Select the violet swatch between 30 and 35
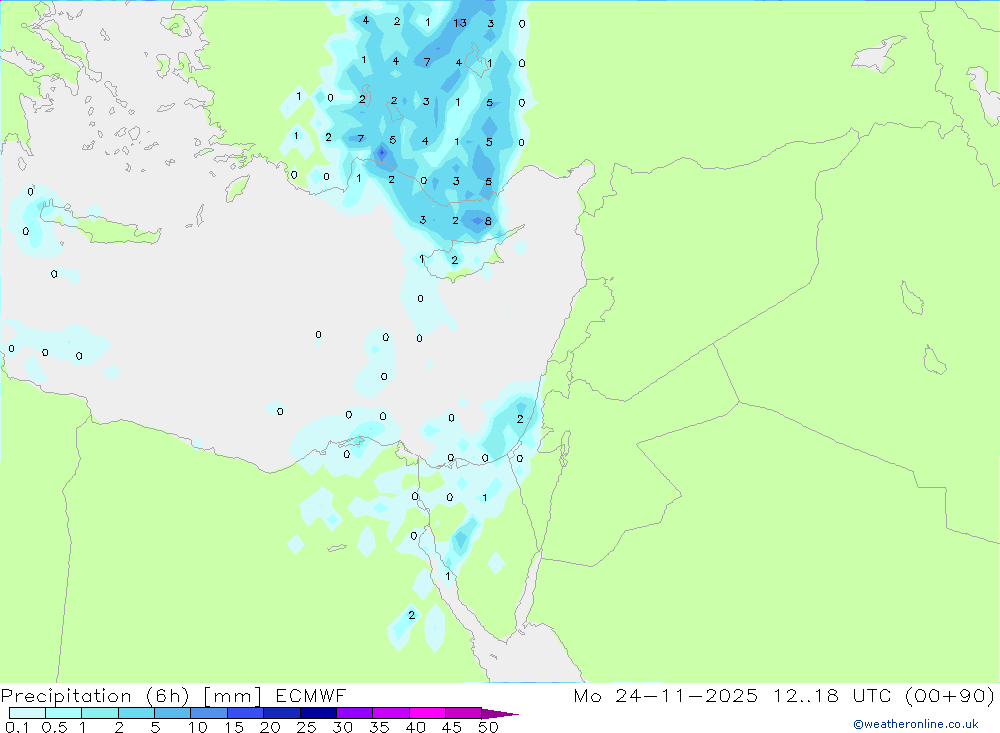This screenshot has height=733, width=1000. coord(355,713)
